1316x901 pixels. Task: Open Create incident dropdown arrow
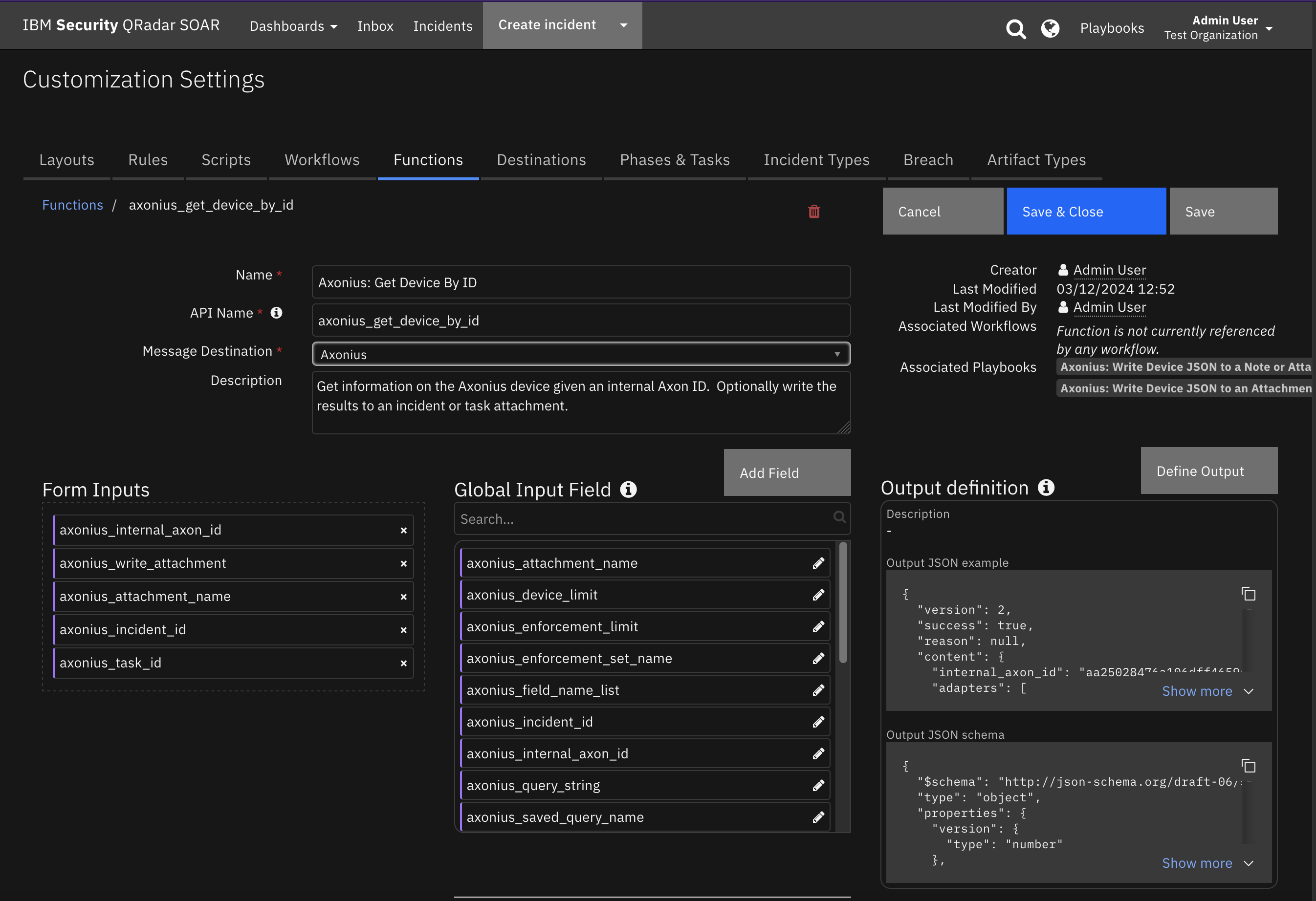click(623, 25)
